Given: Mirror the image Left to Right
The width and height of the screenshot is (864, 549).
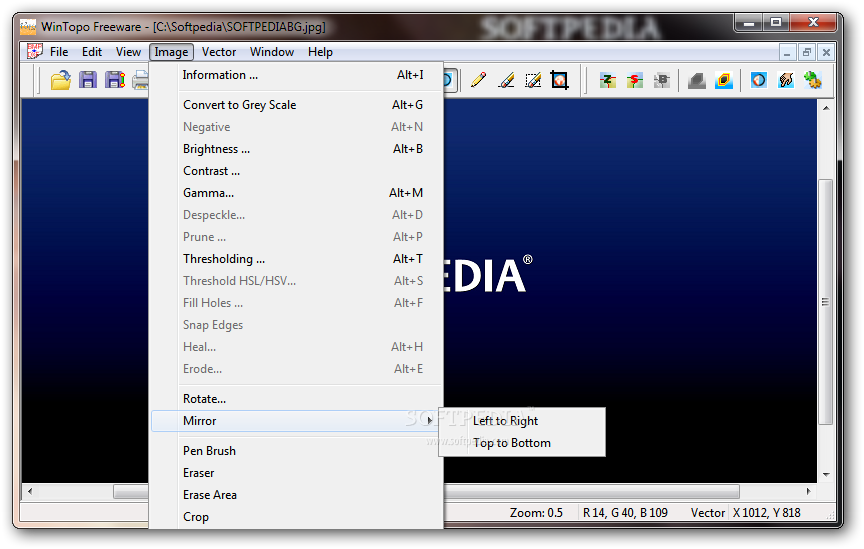Looking at the screenshot, I should pyautogui.click(x=522, y=421).
